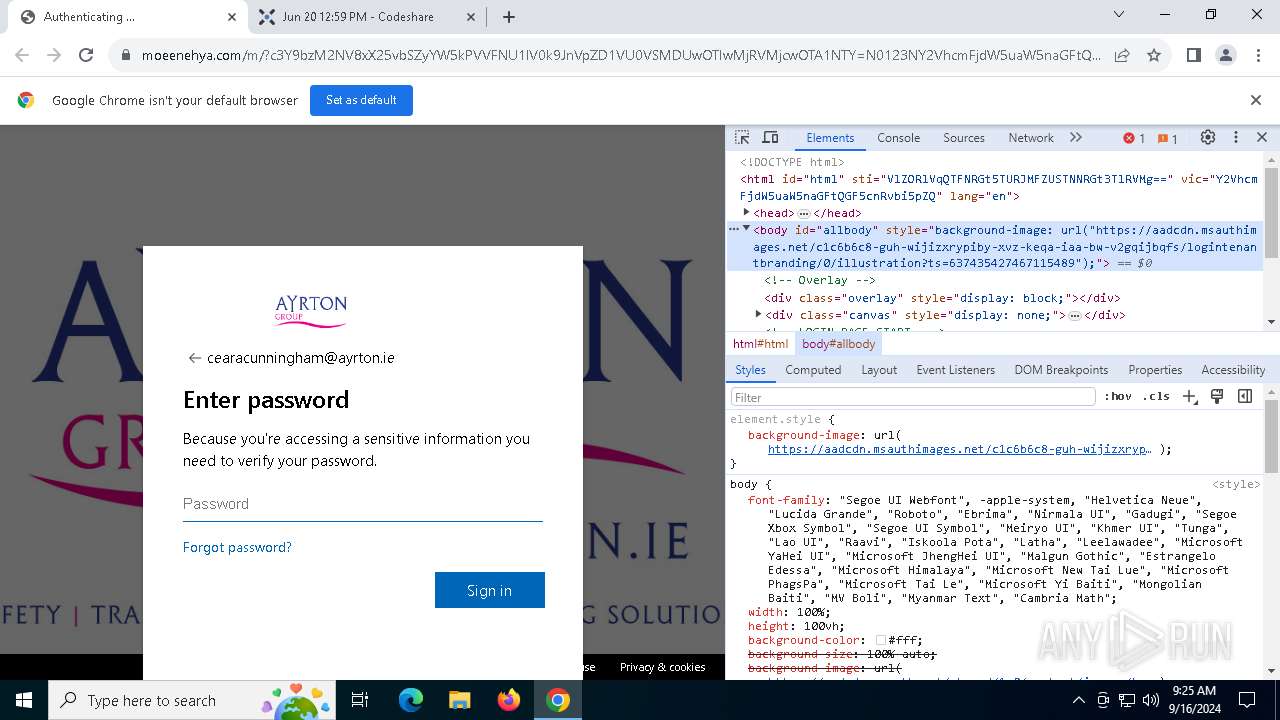1280x720 pixels.
Task: Open Task View on the taskbar
Action: pyautogui.click(x=360, y=700)
